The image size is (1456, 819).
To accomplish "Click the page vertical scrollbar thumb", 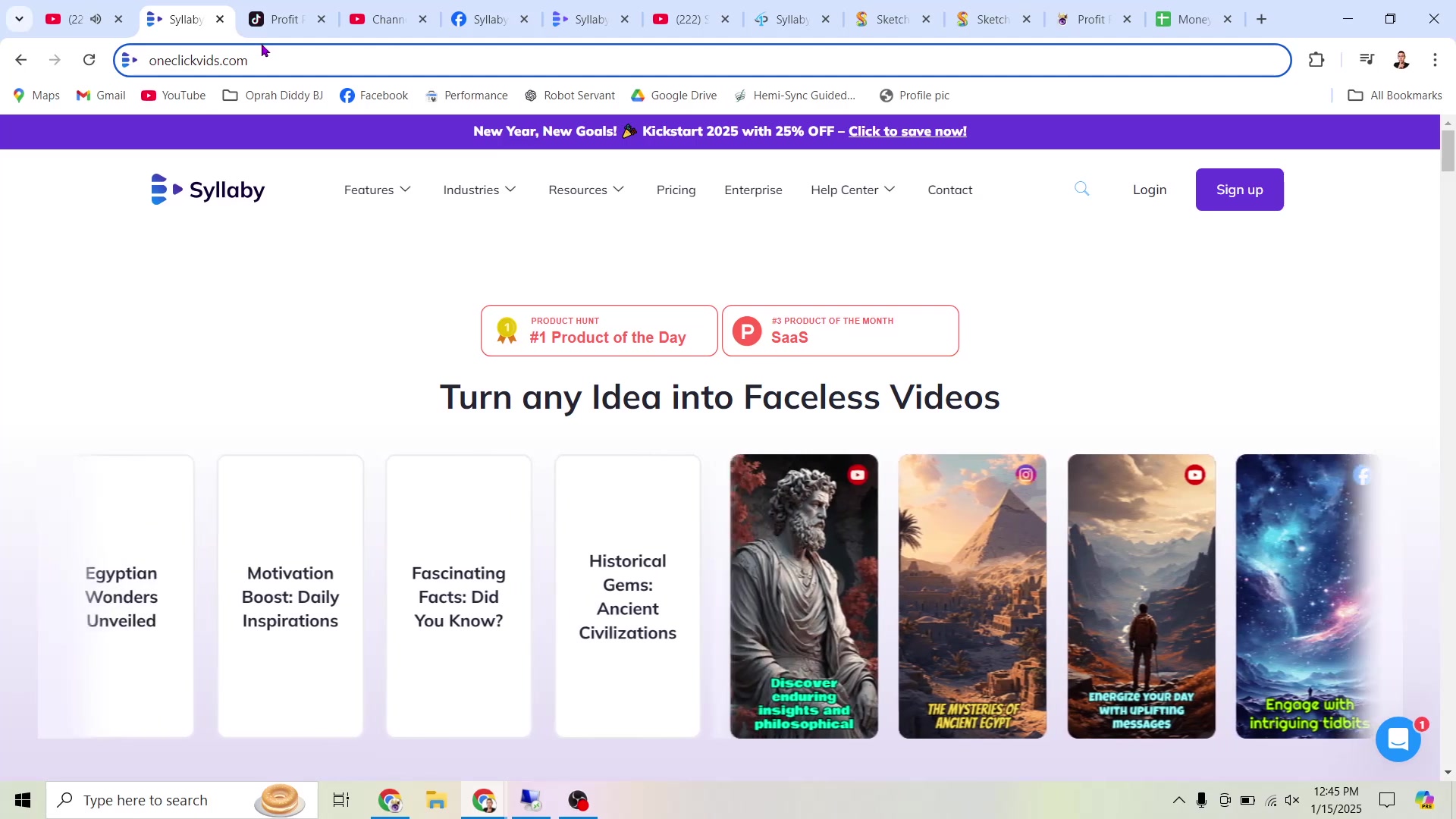I will coord(1448,150).
